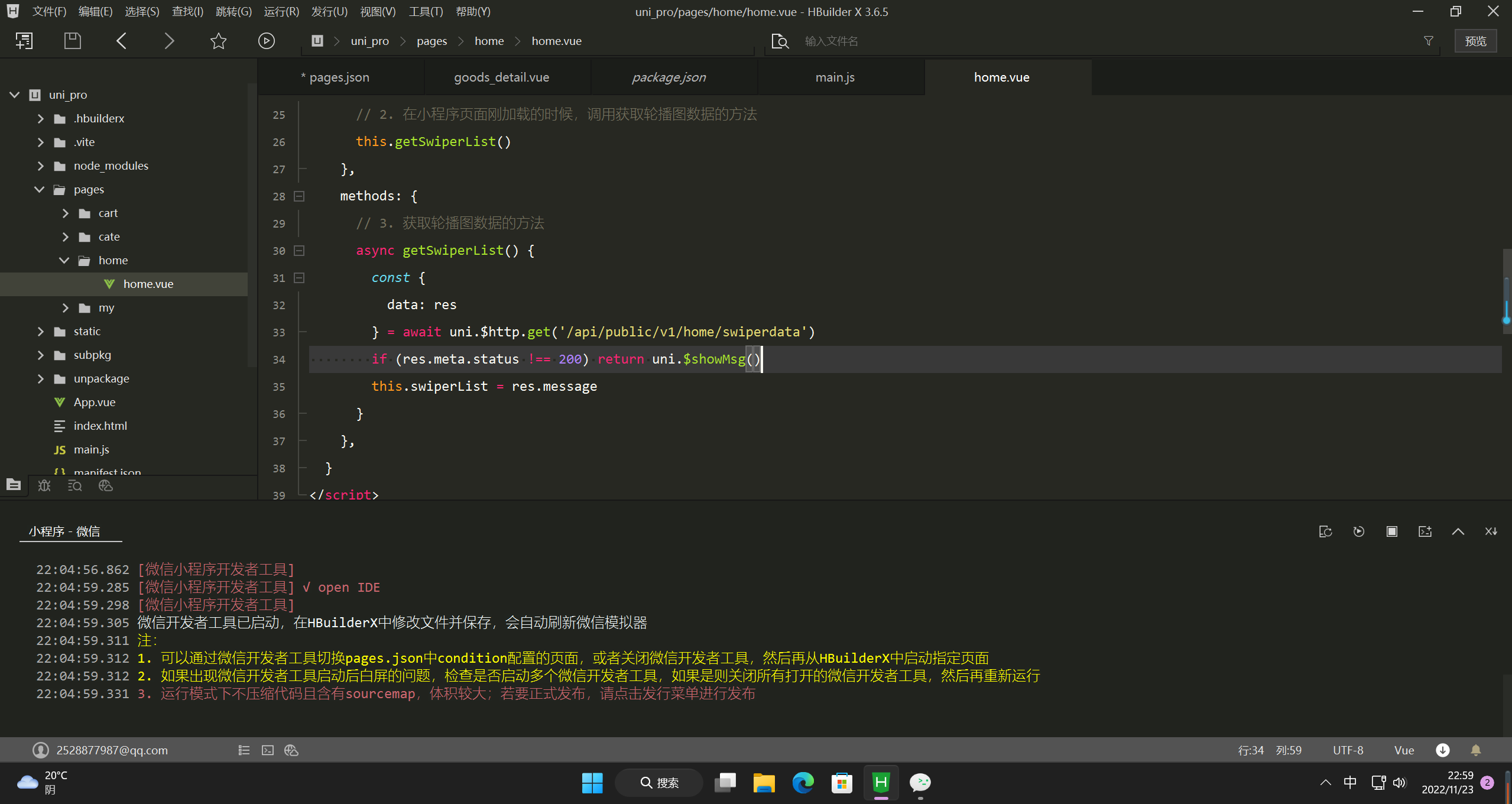1512x804 pixels.
Task: Switch to the main.js tab
Action: point(835,77)
